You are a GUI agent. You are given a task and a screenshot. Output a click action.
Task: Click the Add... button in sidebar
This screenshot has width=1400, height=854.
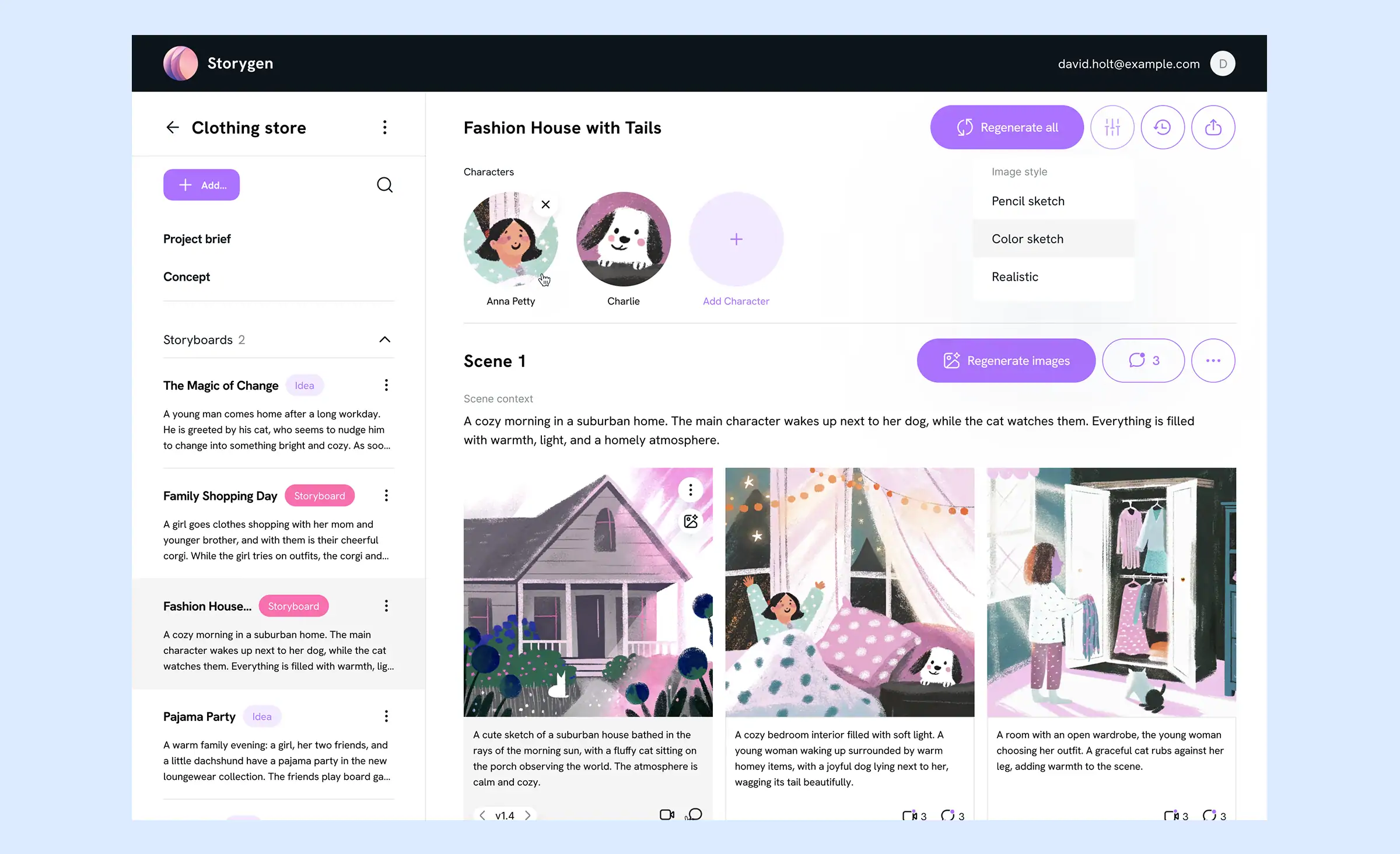point(201,185)
